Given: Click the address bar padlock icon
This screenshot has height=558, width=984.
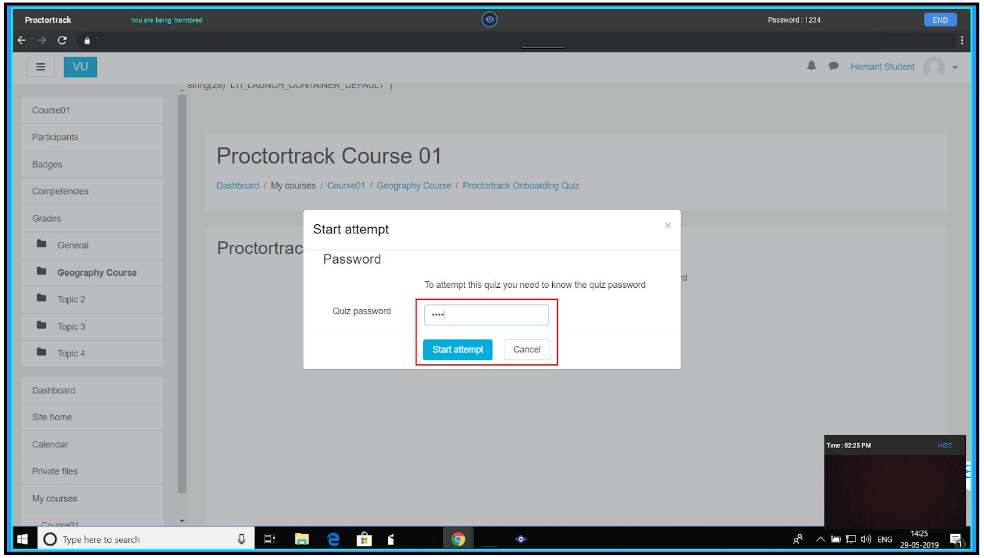Looking at the screenshot, I should pos(87,41).
